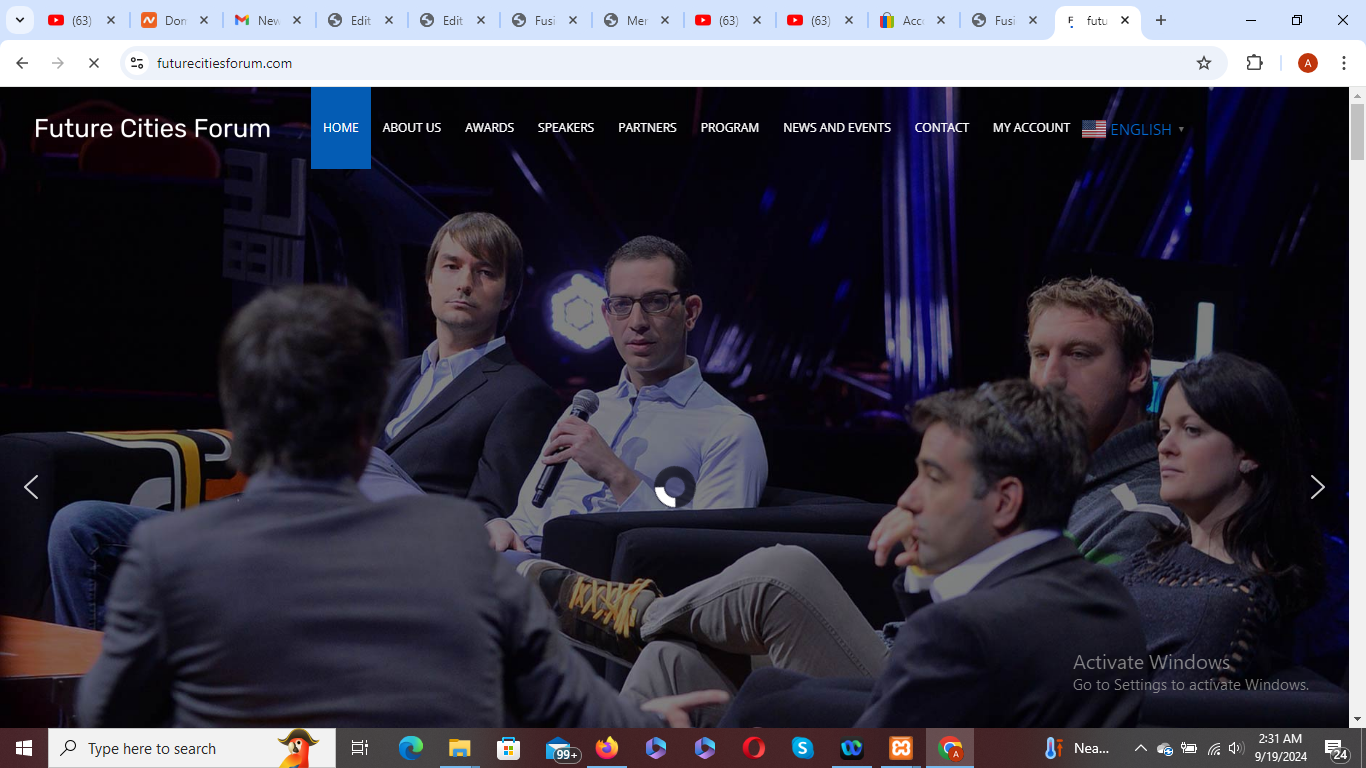Go to next slide arrow
This screenshot has width=1366, height=768.
click(1317, 487)
